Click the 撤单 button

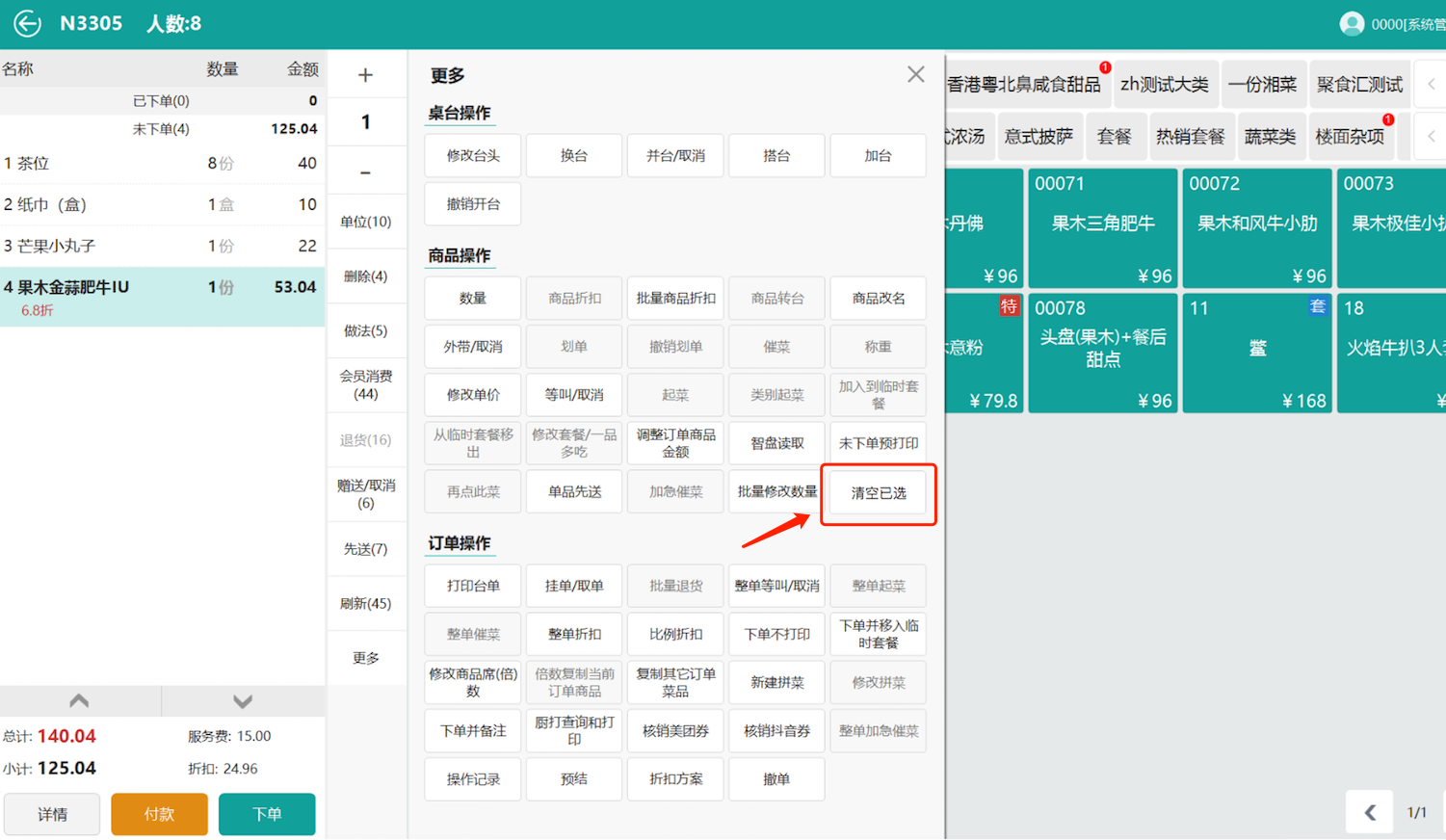pyautogui.click(x=776, y=778)
